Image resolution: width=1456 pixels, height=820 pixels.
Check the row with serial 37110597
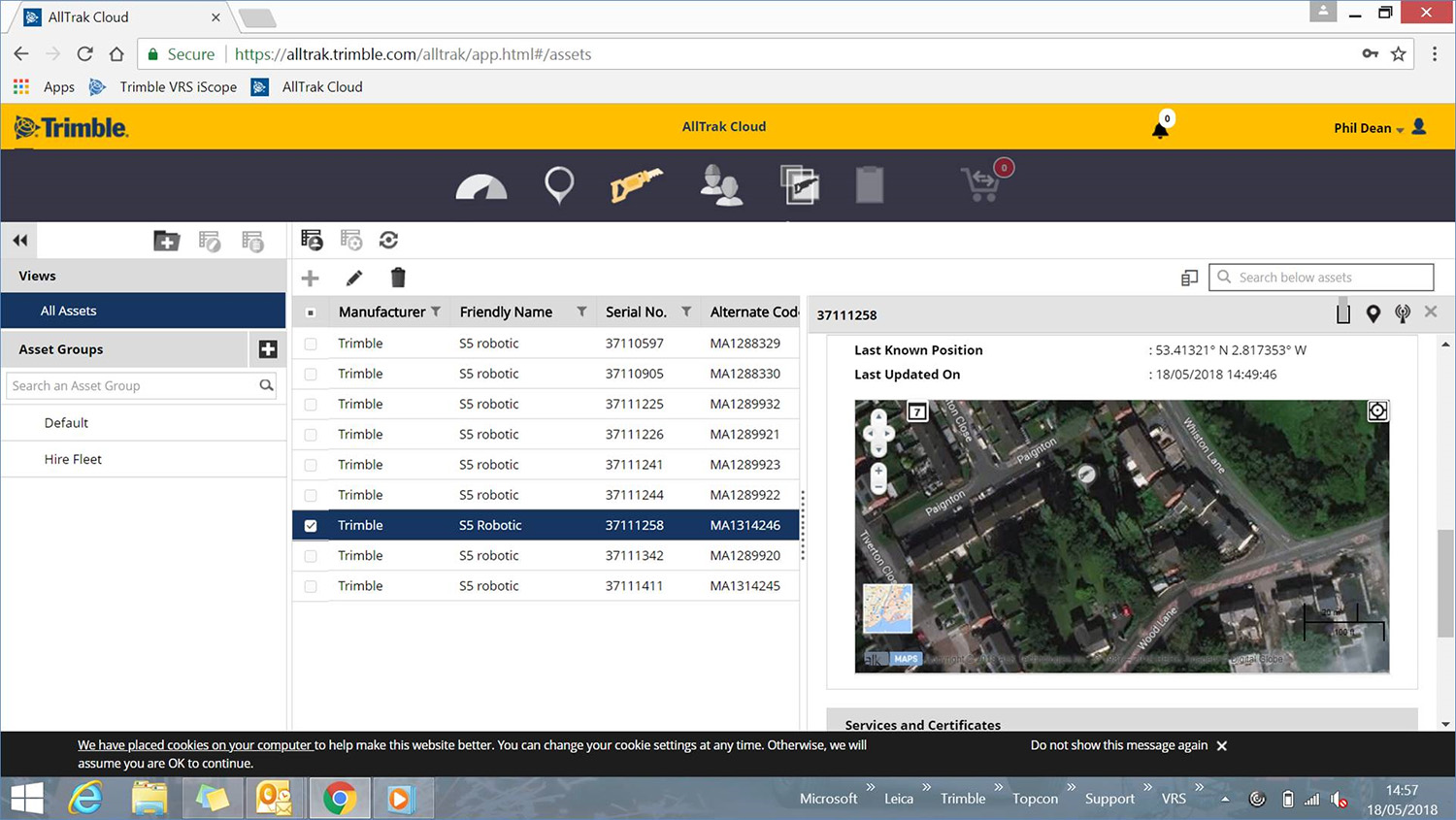[x=311, y=344]
